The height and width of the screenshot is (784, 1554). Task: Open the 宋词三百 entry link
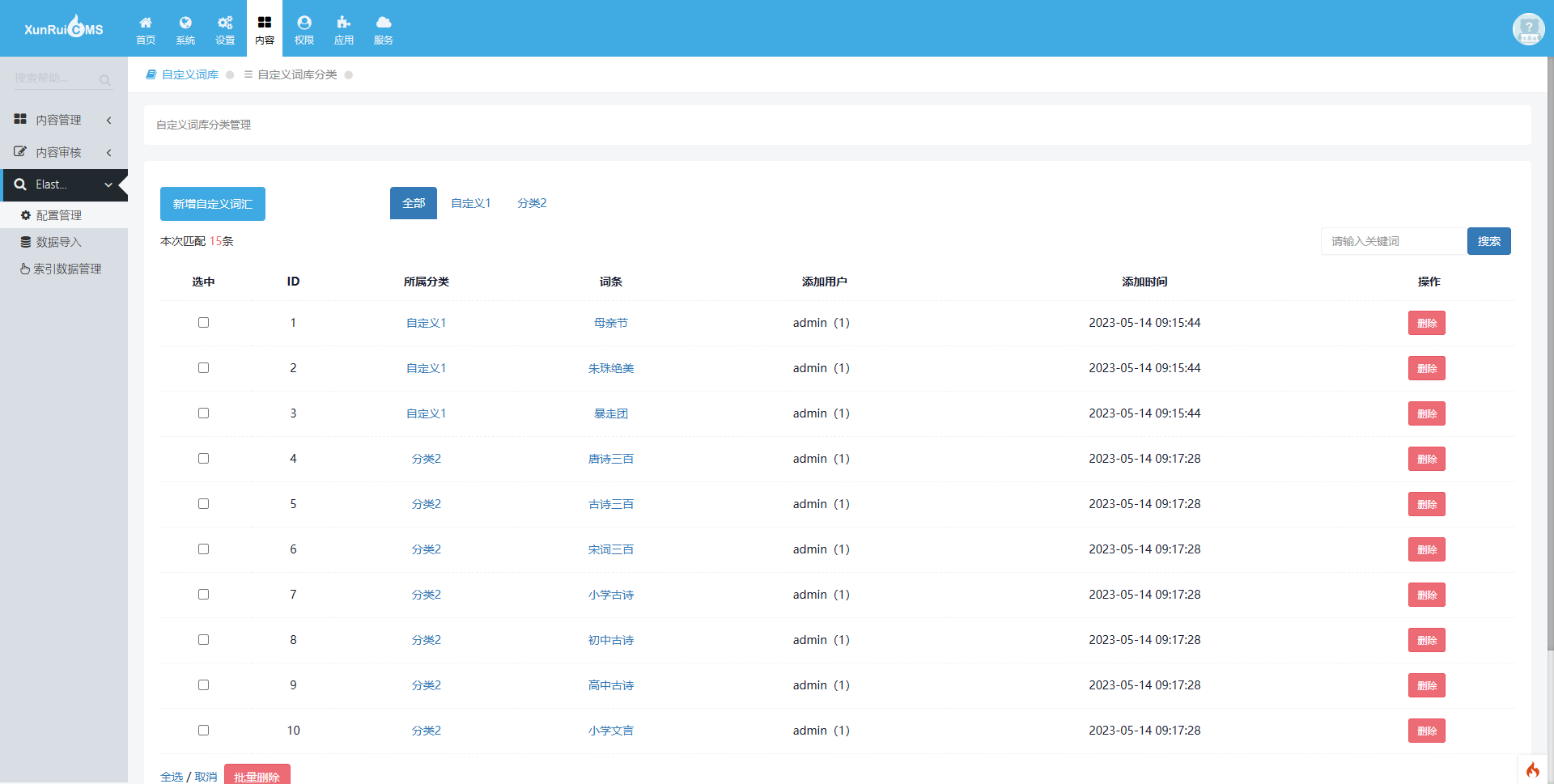pyautogui.click(x=611, y=549)
